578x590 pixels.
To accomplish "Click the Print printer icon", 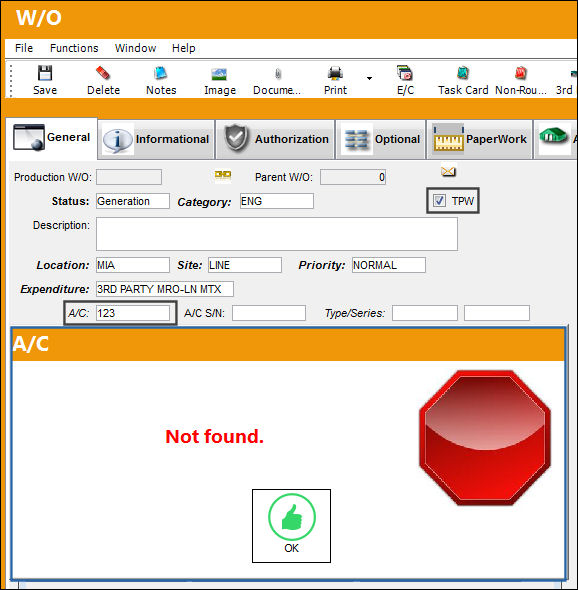I will click(335, 73).
